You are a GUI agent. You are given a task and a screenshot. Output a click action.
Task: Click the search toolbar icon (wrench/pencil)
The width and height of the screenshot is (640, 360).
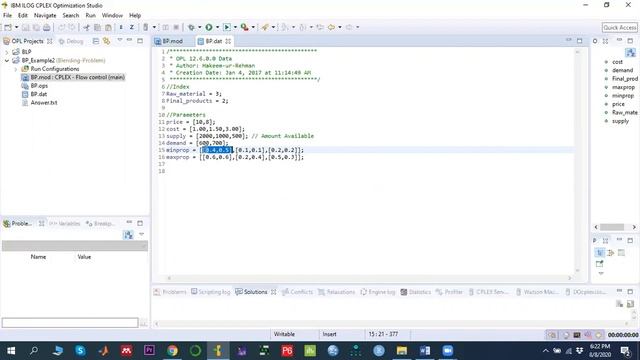point(265,27)
